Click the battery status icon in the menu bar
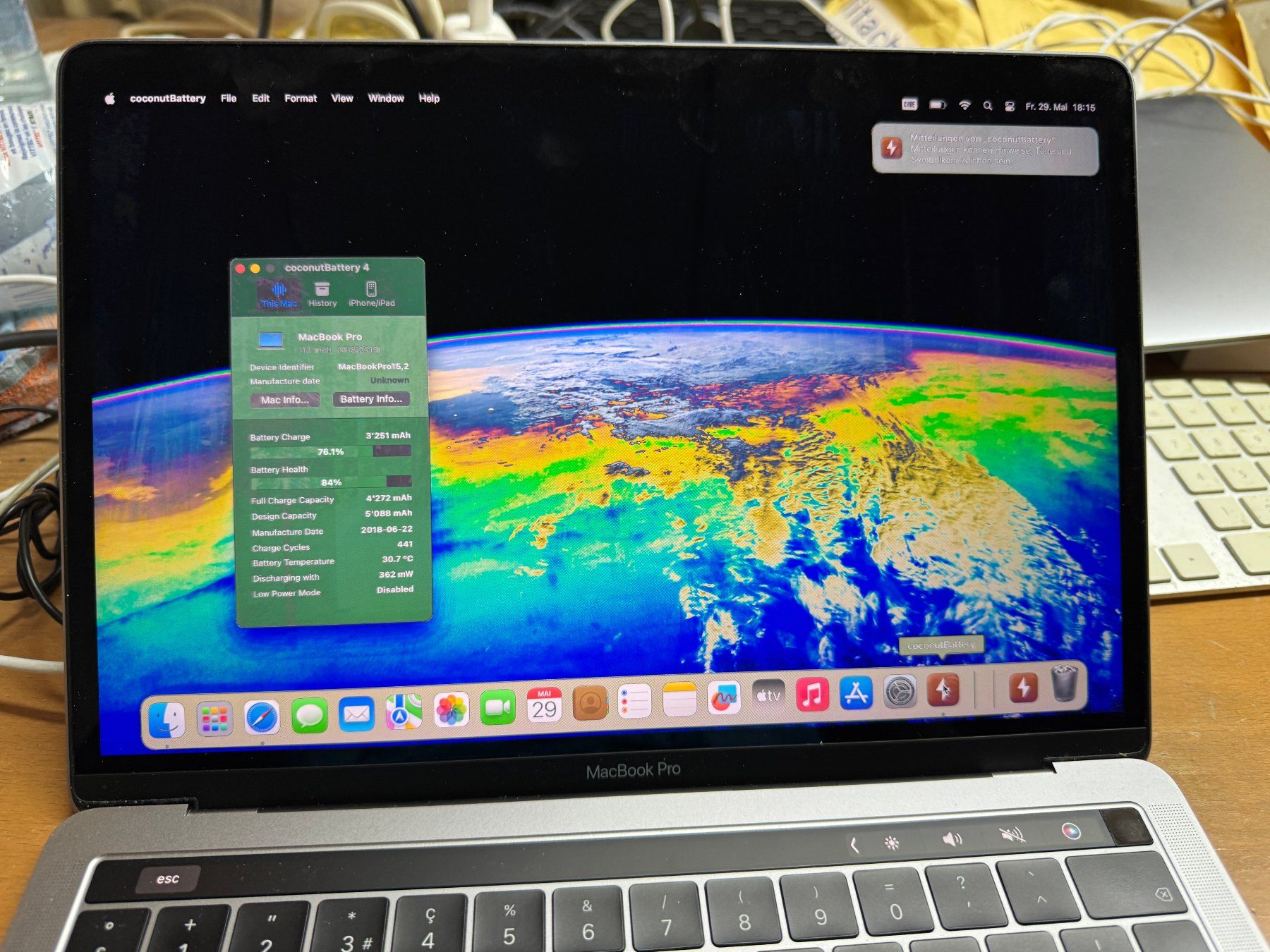The image size is (1270, 952). [x=938, y=105]
